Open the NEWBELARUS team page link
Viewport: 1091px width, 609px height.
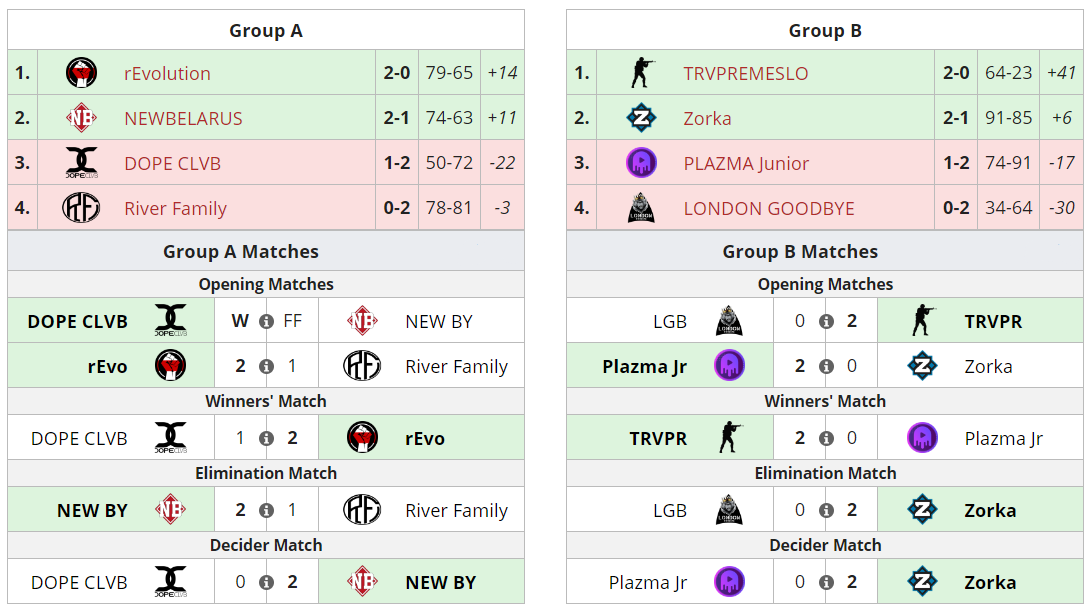[x=183, y=118]
